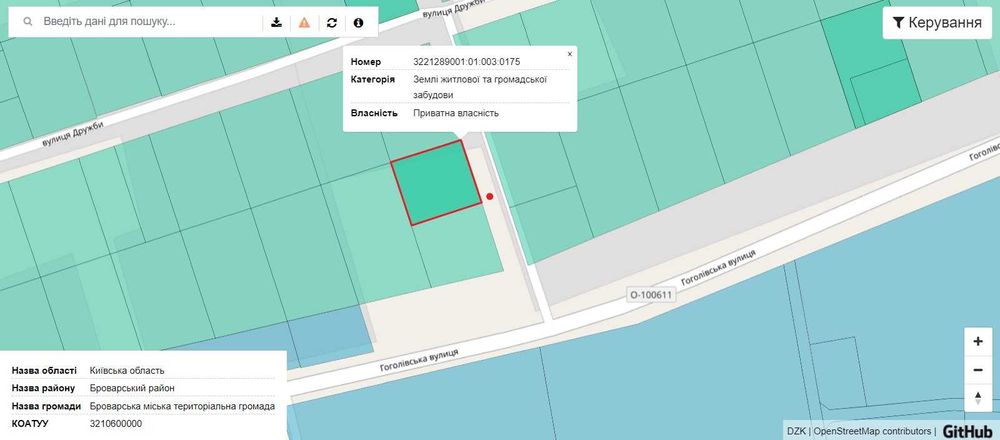Click the Землі житлової category text
Viewport: 1000px width, 440px height.
[x=480, y=87]
